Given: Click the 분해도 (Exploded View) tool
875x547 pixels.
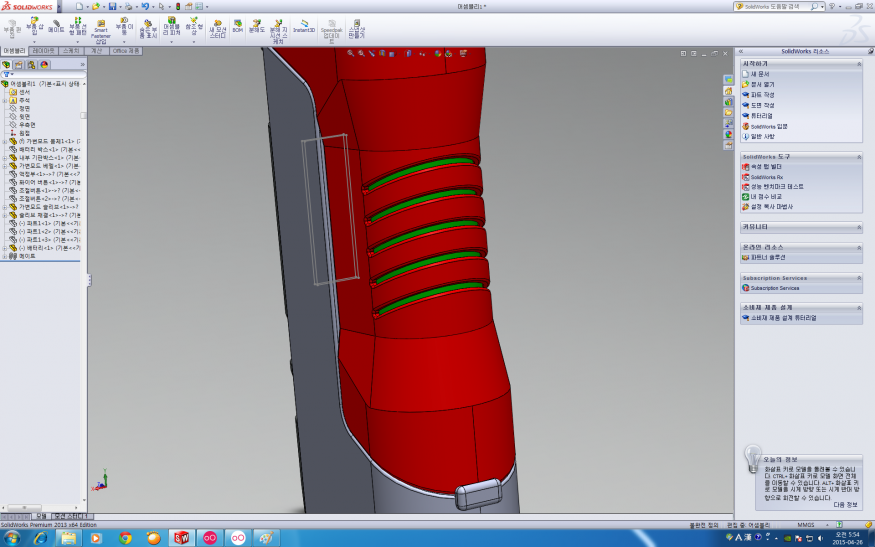Looking at the screenshot, I should coord(256,26).
